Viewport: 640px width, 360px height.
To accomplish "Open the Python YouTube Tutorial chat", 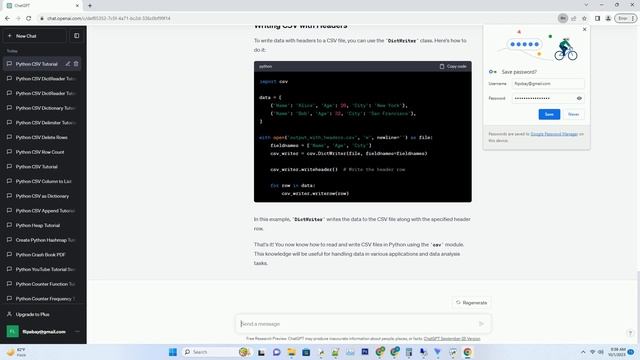I will tap(42, 269).
